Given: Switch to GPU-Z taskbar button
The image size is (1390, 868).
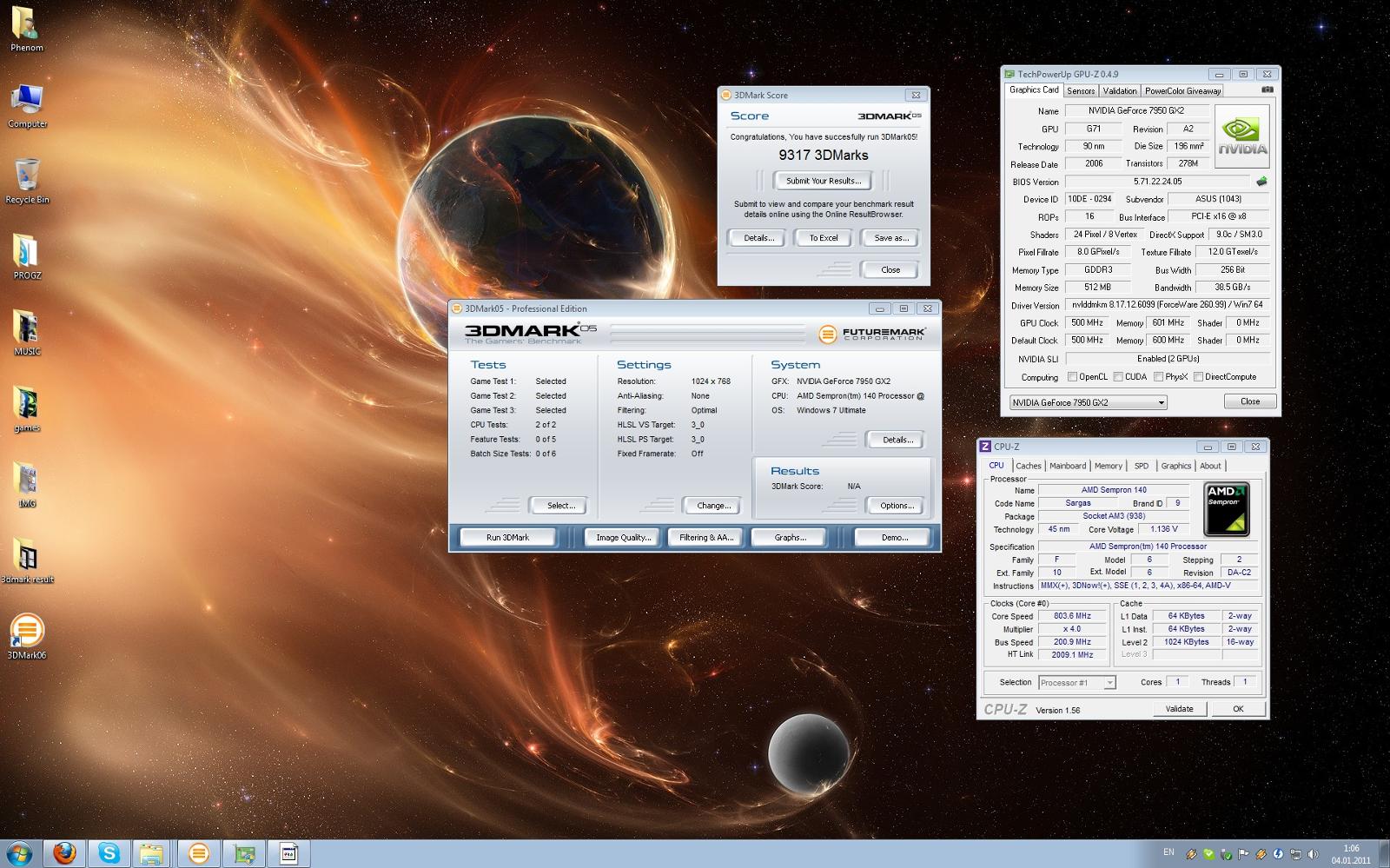Looking at the screenshot, I should pos(244,853).
